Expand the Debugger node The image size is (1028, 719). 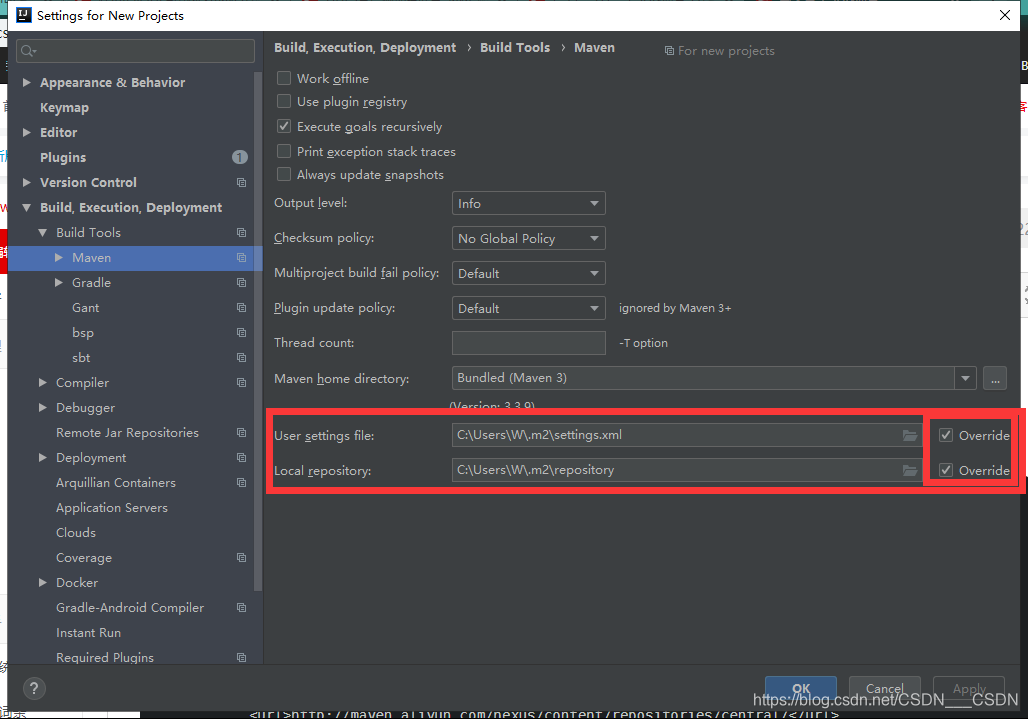click(43, 407)
